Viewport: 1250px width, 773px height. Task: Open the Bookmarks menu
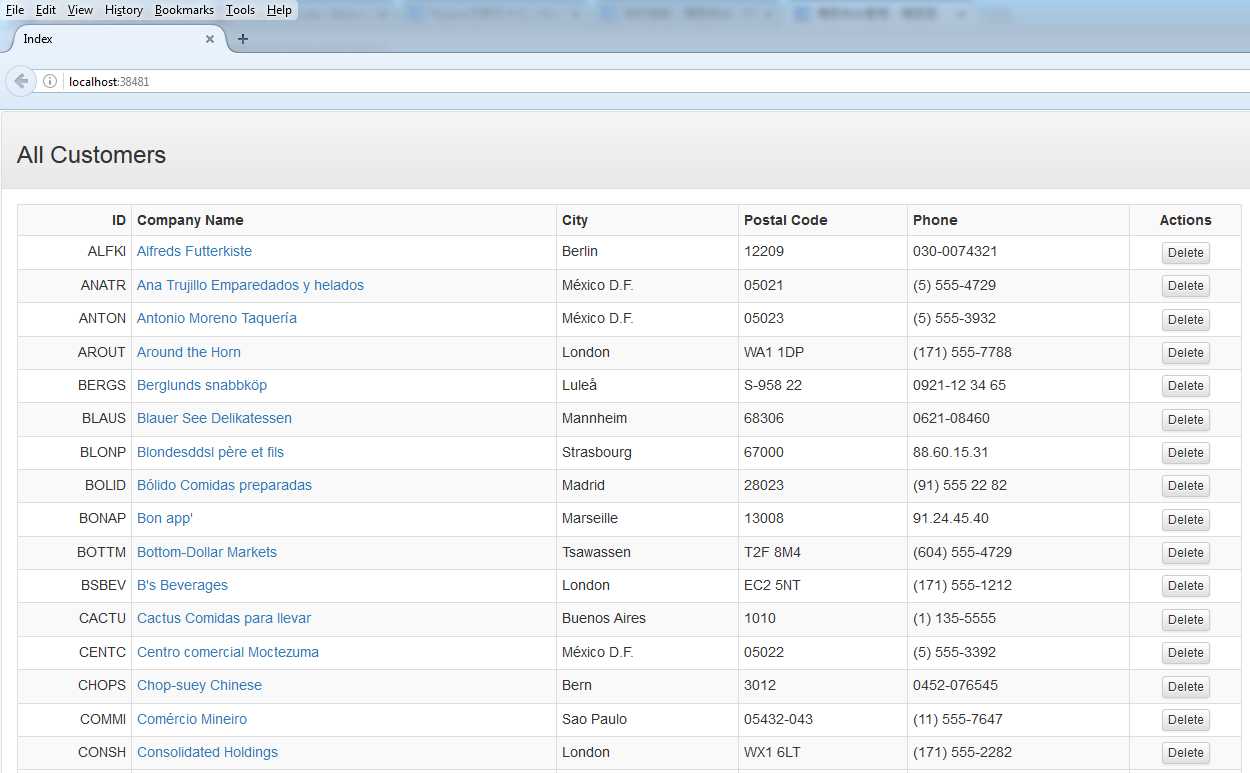tap(184, 10)
